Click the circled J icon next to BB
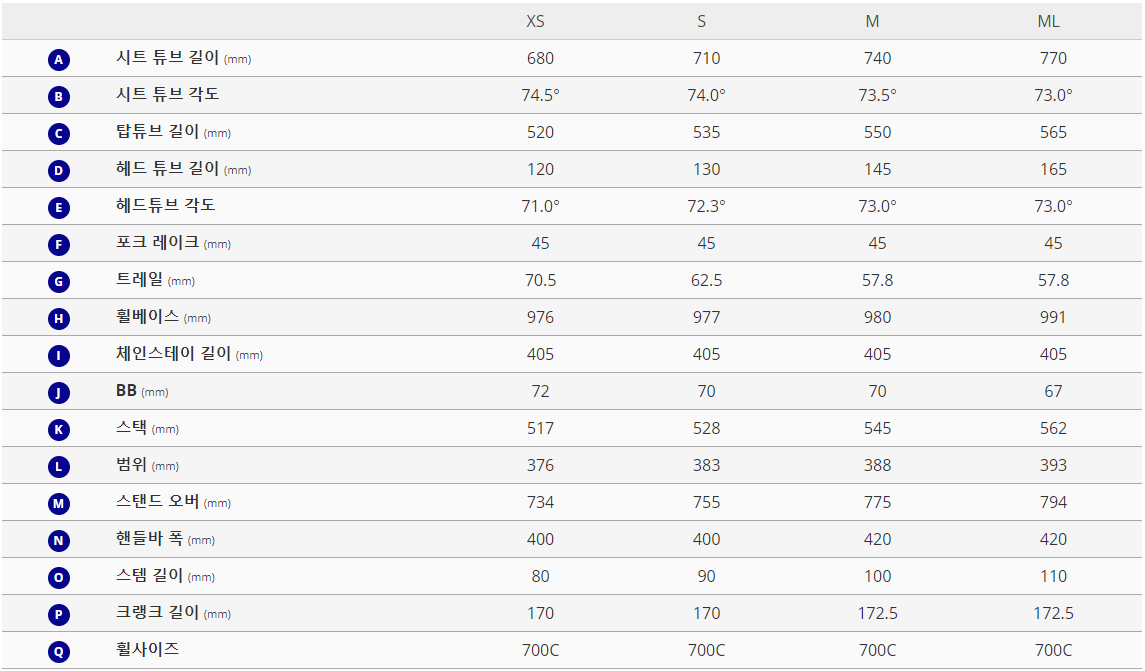This screenshot has width=1145, height=671. coord(59,393)
